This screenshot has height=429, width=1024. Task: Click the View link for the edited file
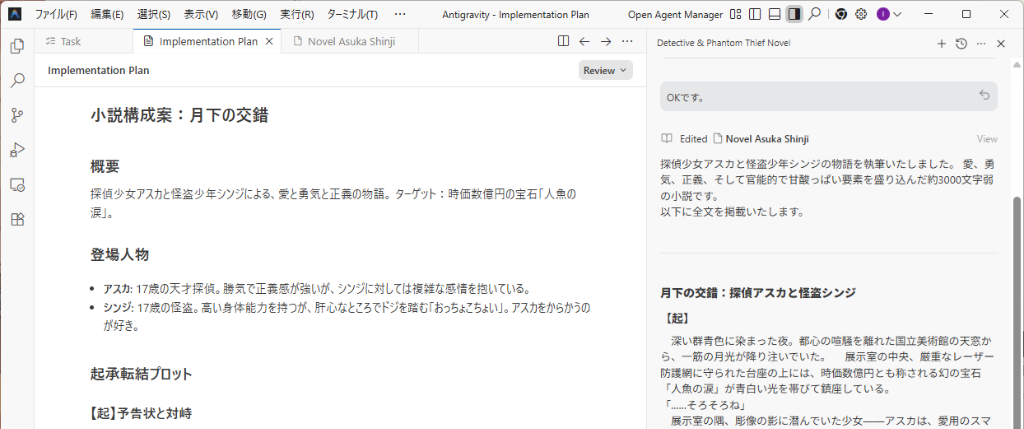[x=986, y=139]
